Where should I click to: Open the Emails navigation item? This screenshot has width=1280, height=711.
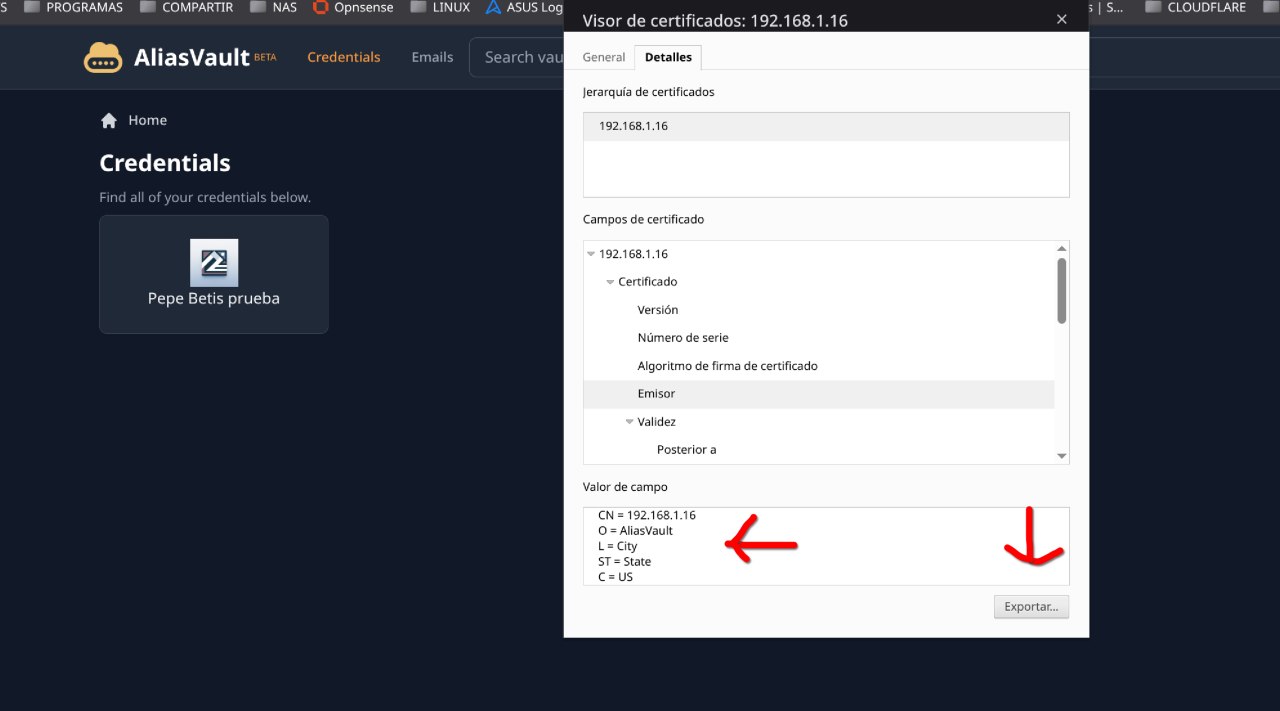coord(432,57)
